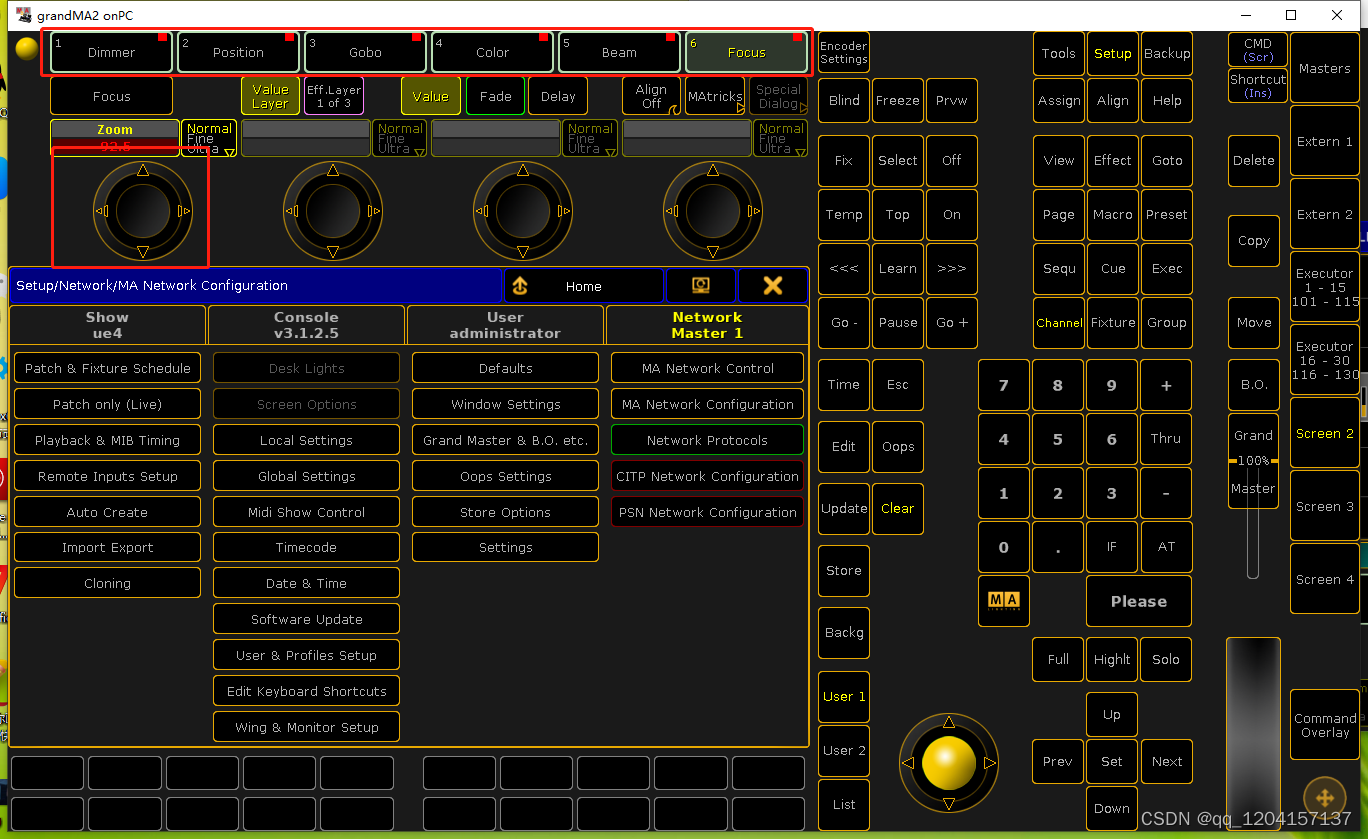Open the Eff.Layer 1 of 3 selector

coord(334,96)
